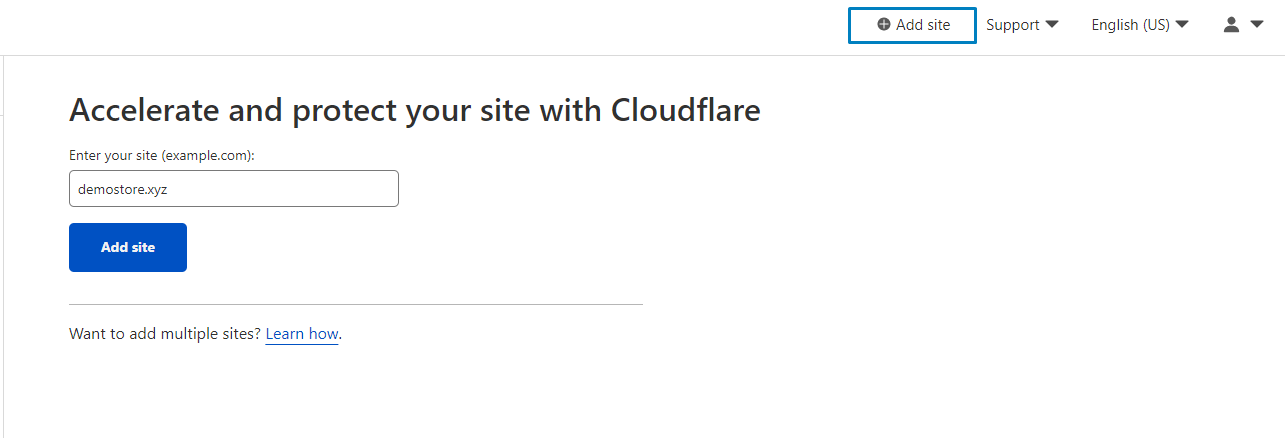Image resolution: width=1285 pixels, height=438 pixels.
Task: Open the English (US) language caret
Action: click(x=1182, y=25)
